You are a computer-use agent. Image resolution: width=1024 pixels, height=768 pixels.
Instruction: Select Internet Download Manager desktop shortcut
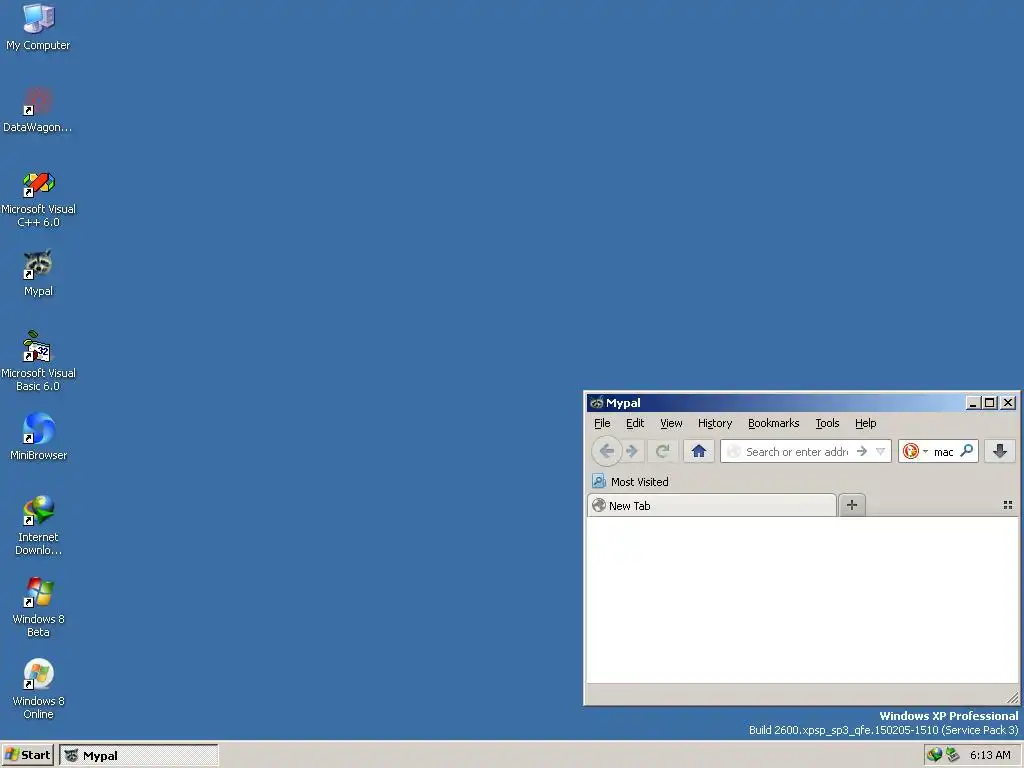point(38,526)
